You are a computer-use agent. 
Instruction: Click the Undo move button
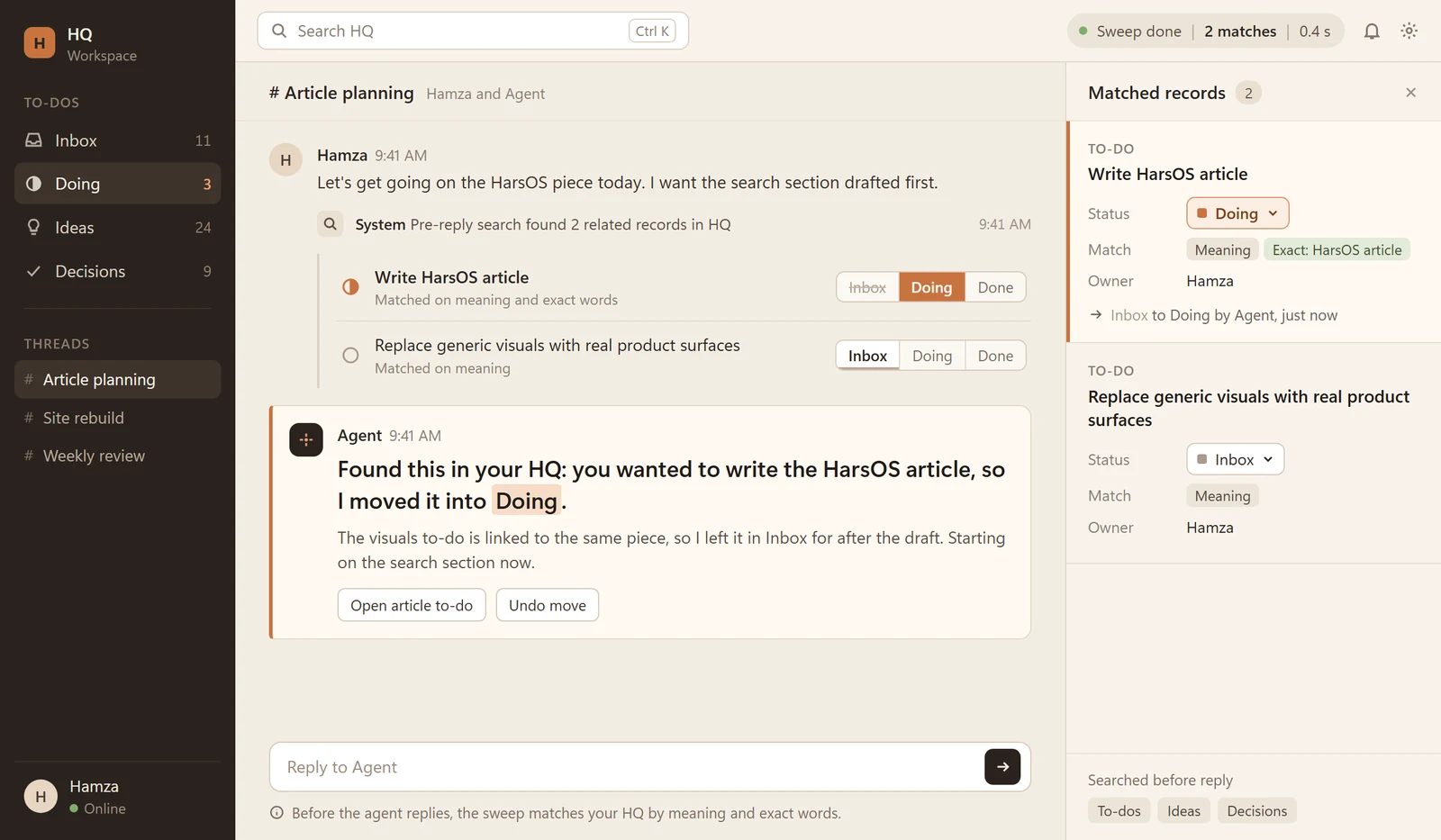[x=548, y=606]
